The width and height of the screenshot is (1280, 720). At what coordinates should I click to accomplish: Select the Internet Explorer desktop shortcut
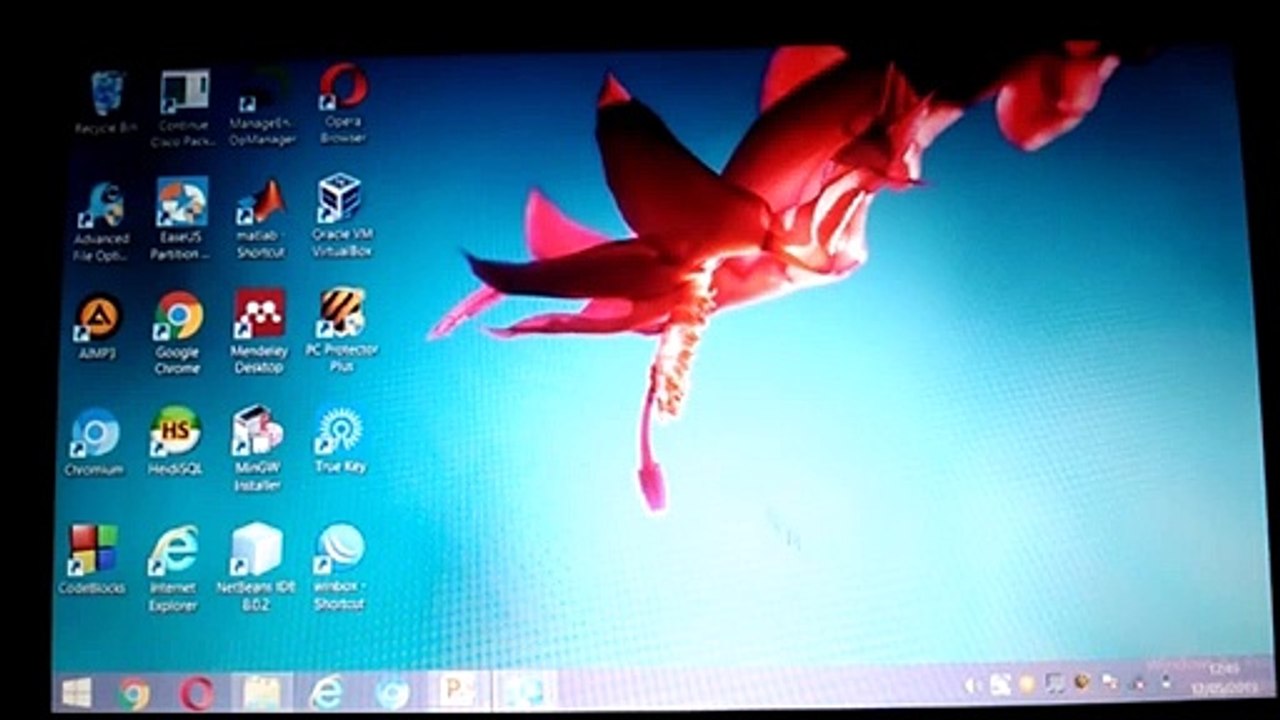point(173,568)
